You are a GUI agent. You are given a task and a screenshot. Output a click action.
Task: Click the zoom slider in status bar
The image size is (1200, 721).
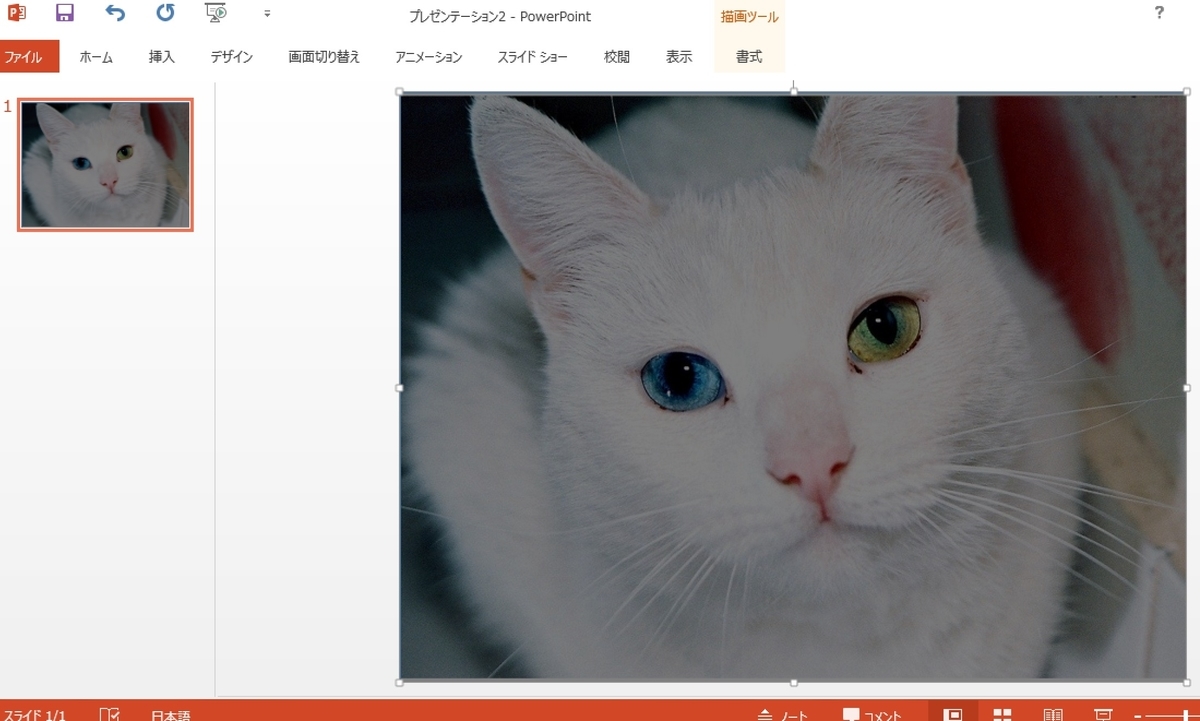pyautogui.click(x=1174, y=716)
